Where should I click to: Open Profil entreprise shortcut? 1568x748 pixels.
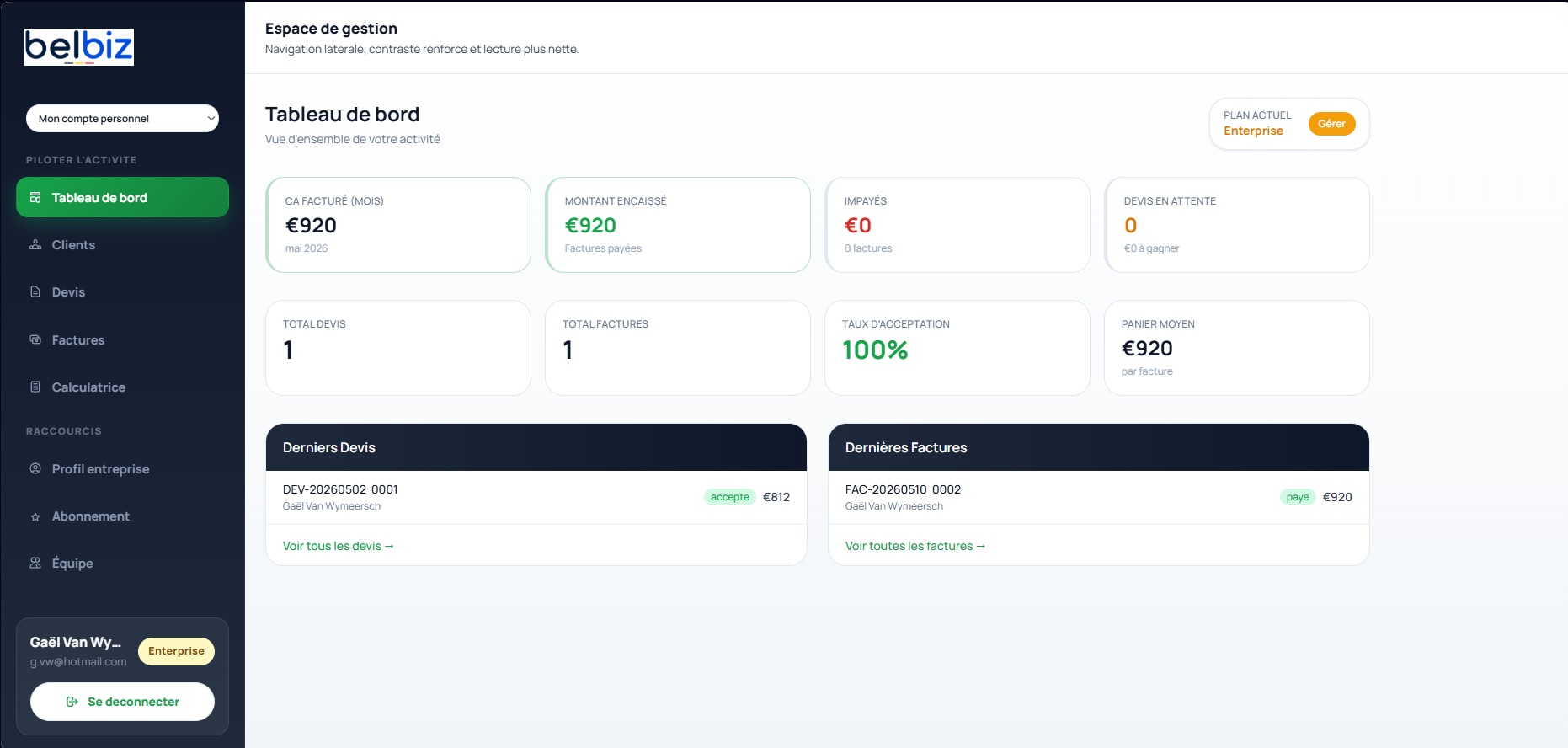click(x=122, y=469)
